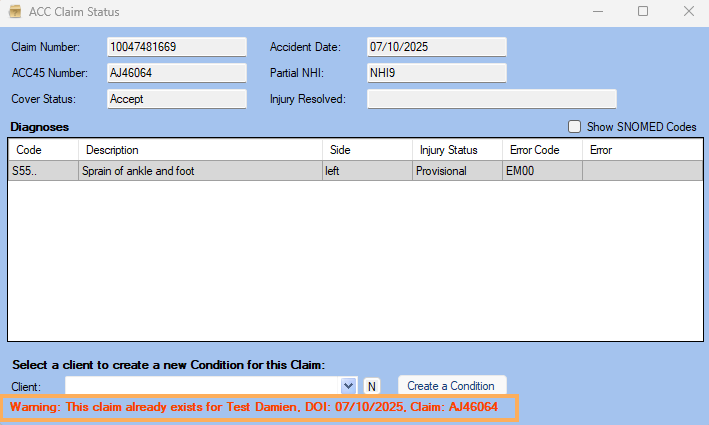Select the ACC45 Number field
Image resolution: width=709 pixels, height=425 pixels.
(176, 73)
